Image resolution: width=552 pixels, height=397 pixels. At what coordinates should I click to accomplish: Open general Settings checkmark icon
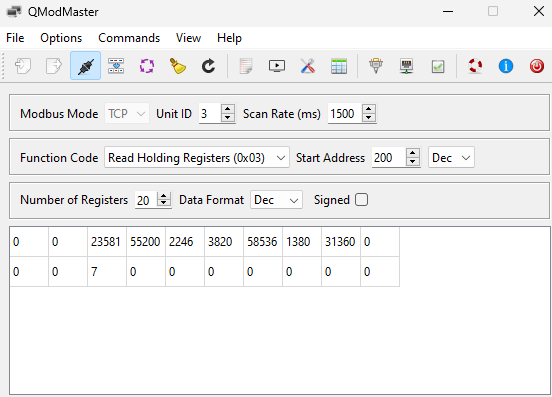[x=438, y=66]
